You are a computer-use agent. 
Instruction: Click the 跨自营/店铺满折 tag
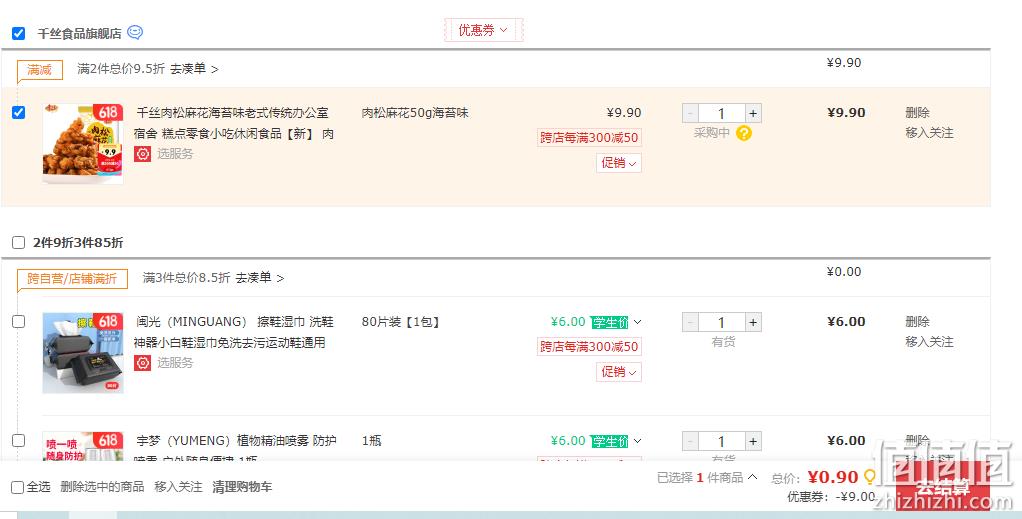(x=72, y=279)
